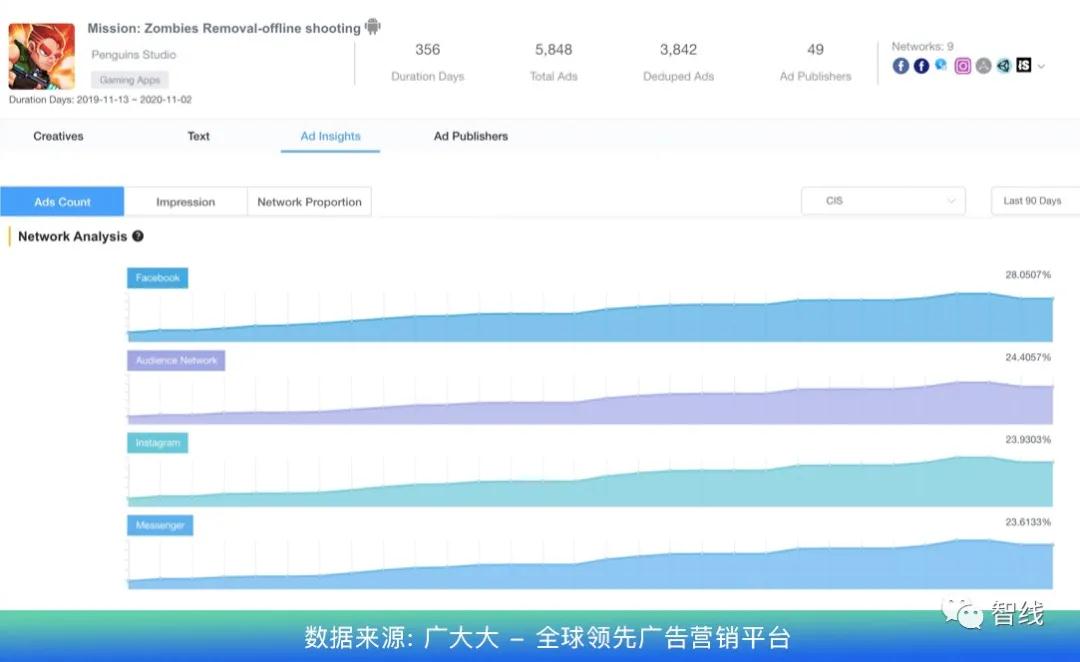This screenshot has width=1080, height=662.
Task: Click the Gaming Apps category tag
Action: [x=130, y=78]
